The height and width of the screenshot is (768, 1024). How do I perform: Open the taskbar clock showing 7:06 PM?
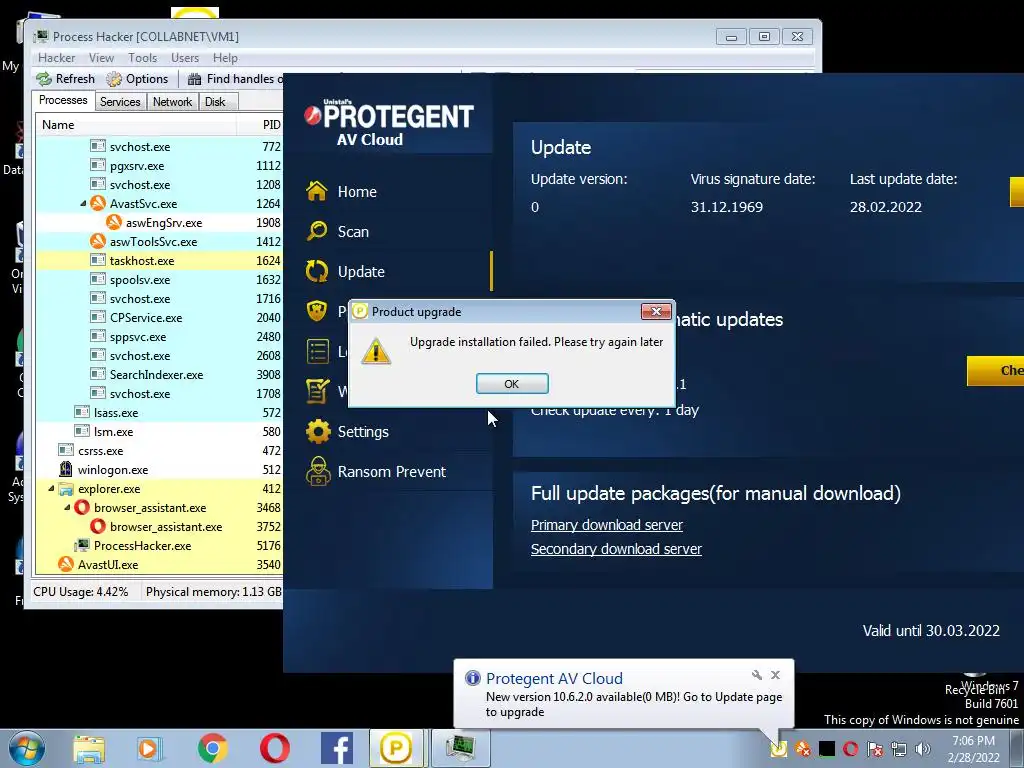(973, 749)
